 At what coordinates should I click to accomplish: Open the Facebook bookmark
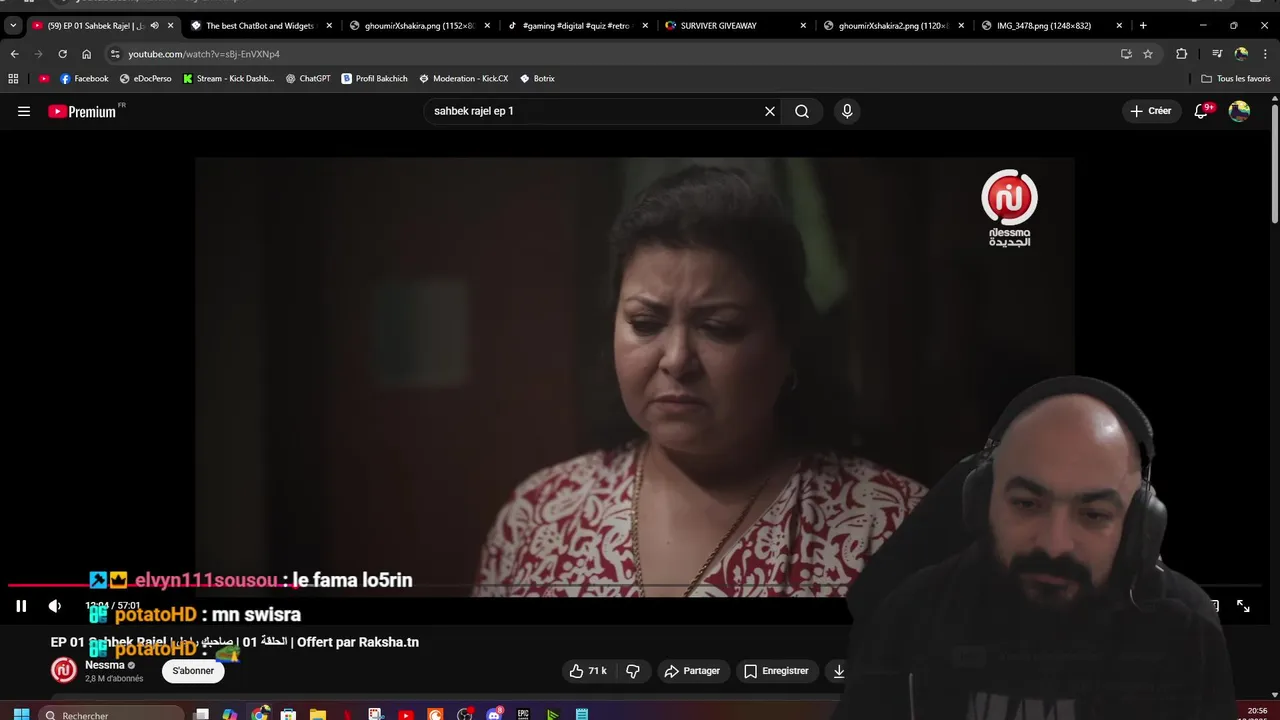point(84,78)
